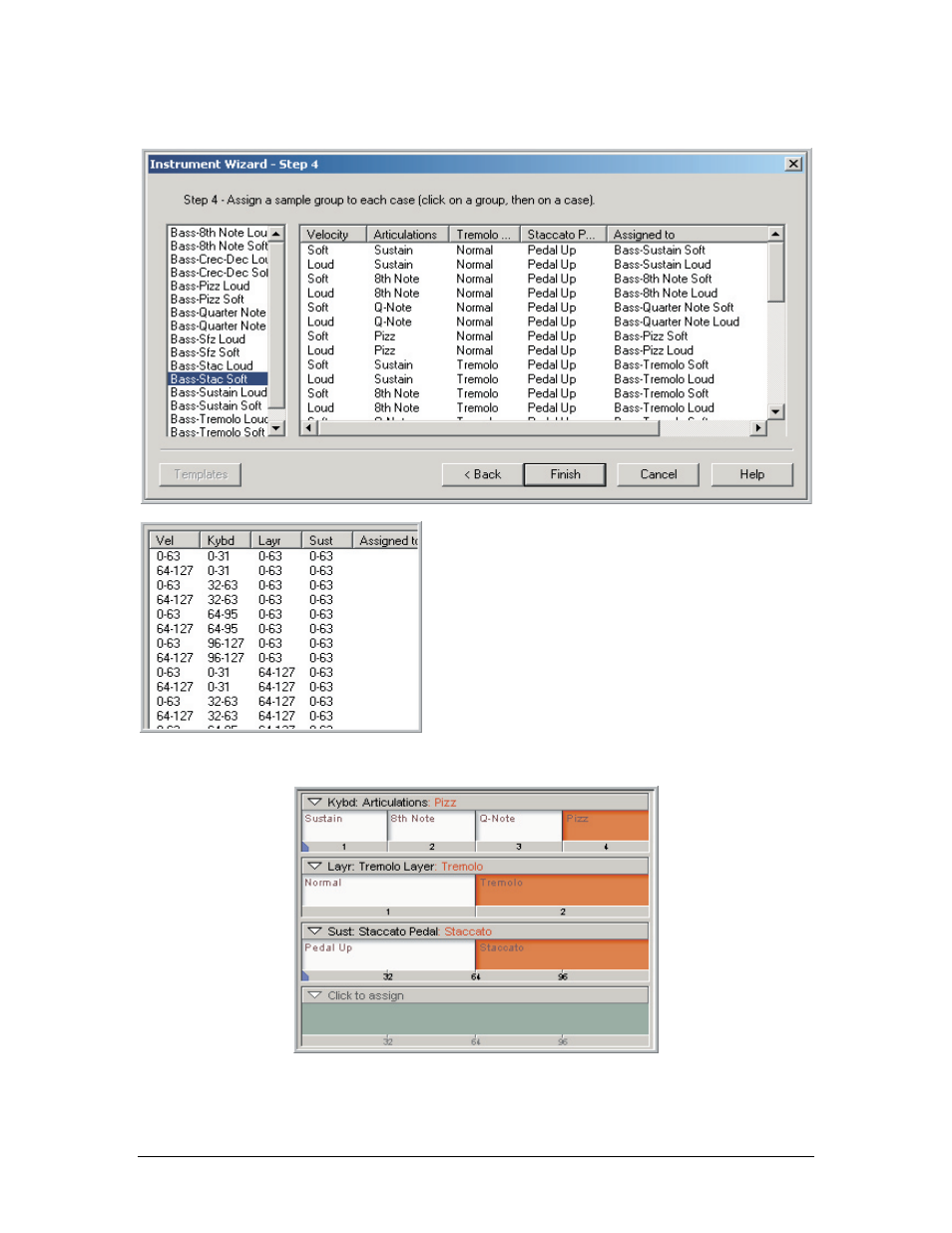Select case assigned to Bass-8th Note Loud
Screen dimensions: 952x1233
click(534, 294)
